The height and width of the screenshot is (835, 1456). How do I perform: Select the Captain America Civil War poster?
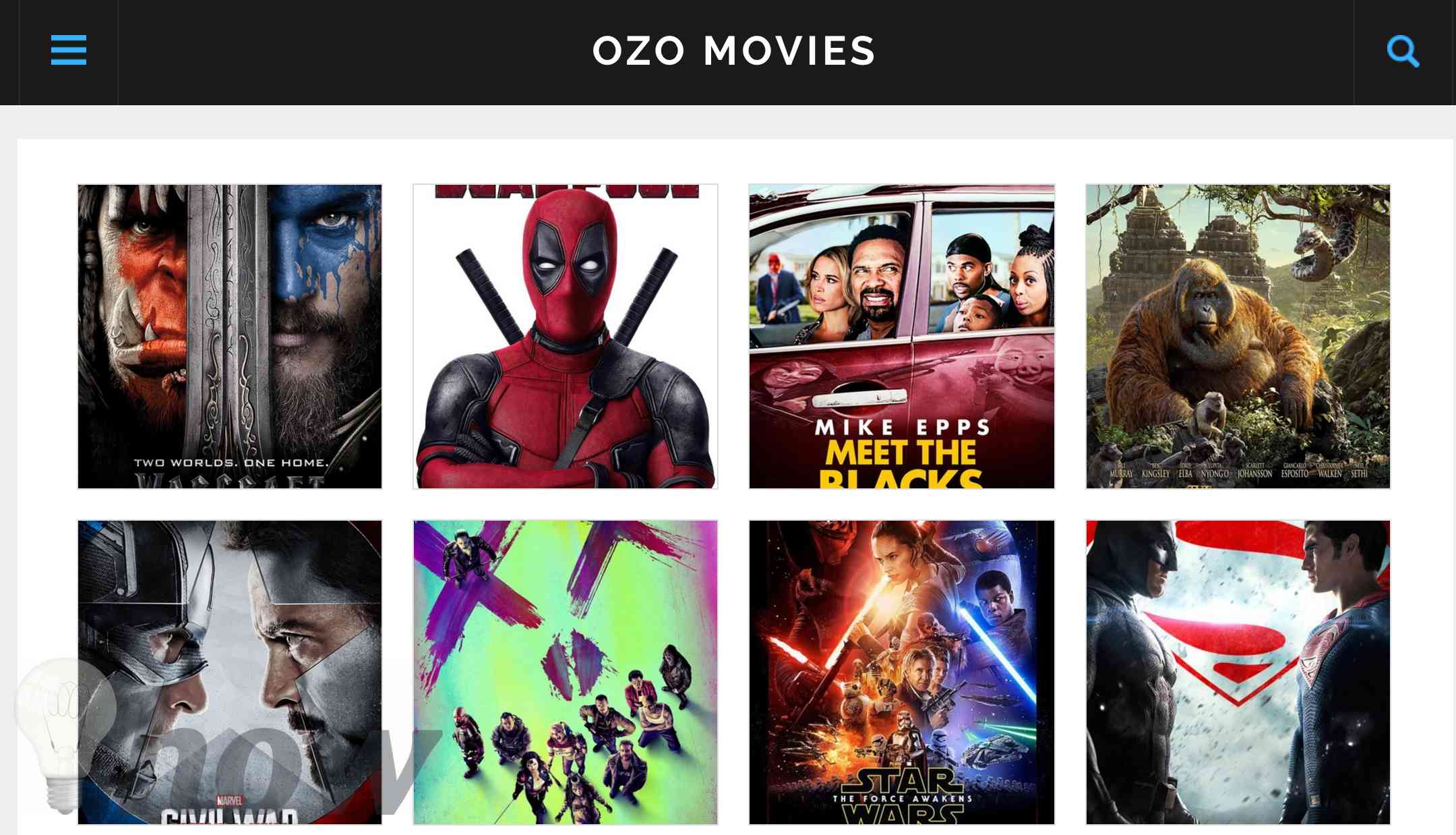230,672
